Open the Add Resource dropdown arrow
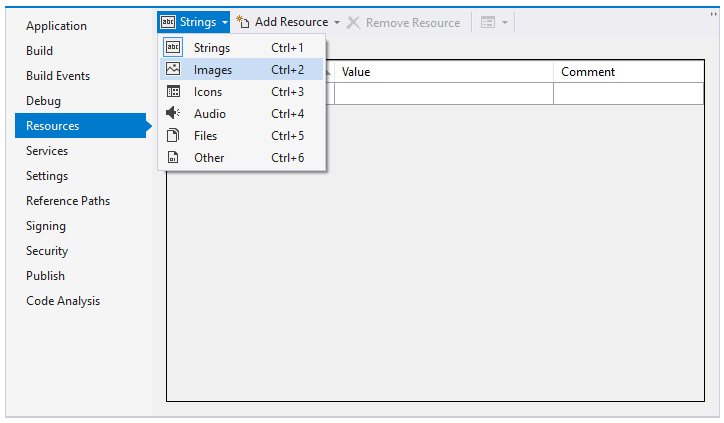The width and height of the screenshot is (724, 423). coord(337,22)
